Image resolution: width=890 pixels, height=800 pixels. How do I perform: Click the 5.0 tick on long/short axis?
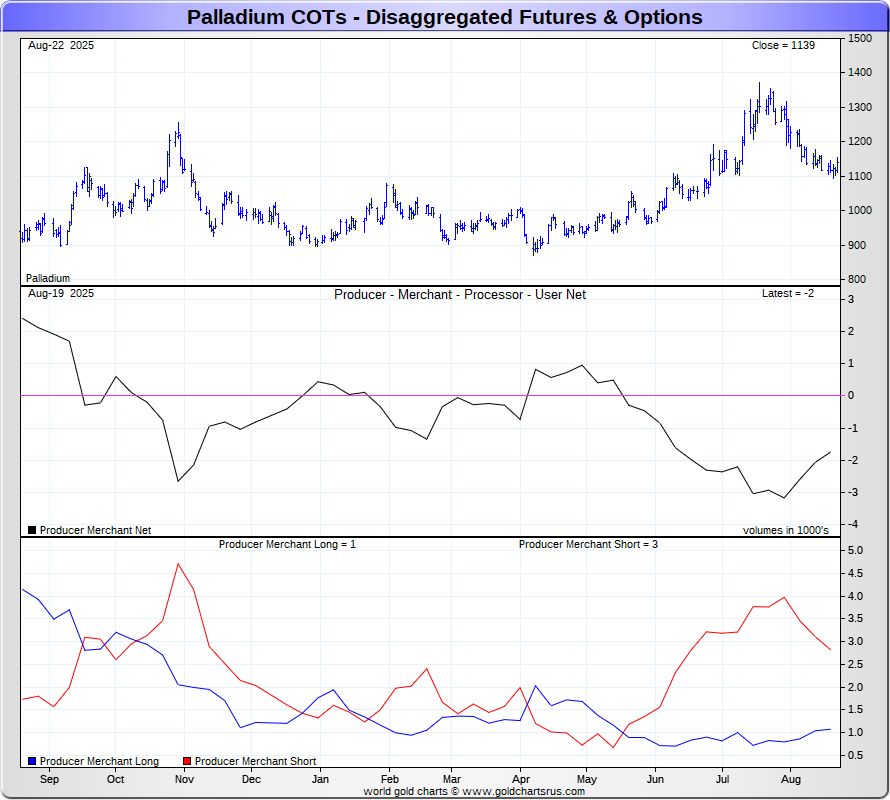(x=855, y=550)
